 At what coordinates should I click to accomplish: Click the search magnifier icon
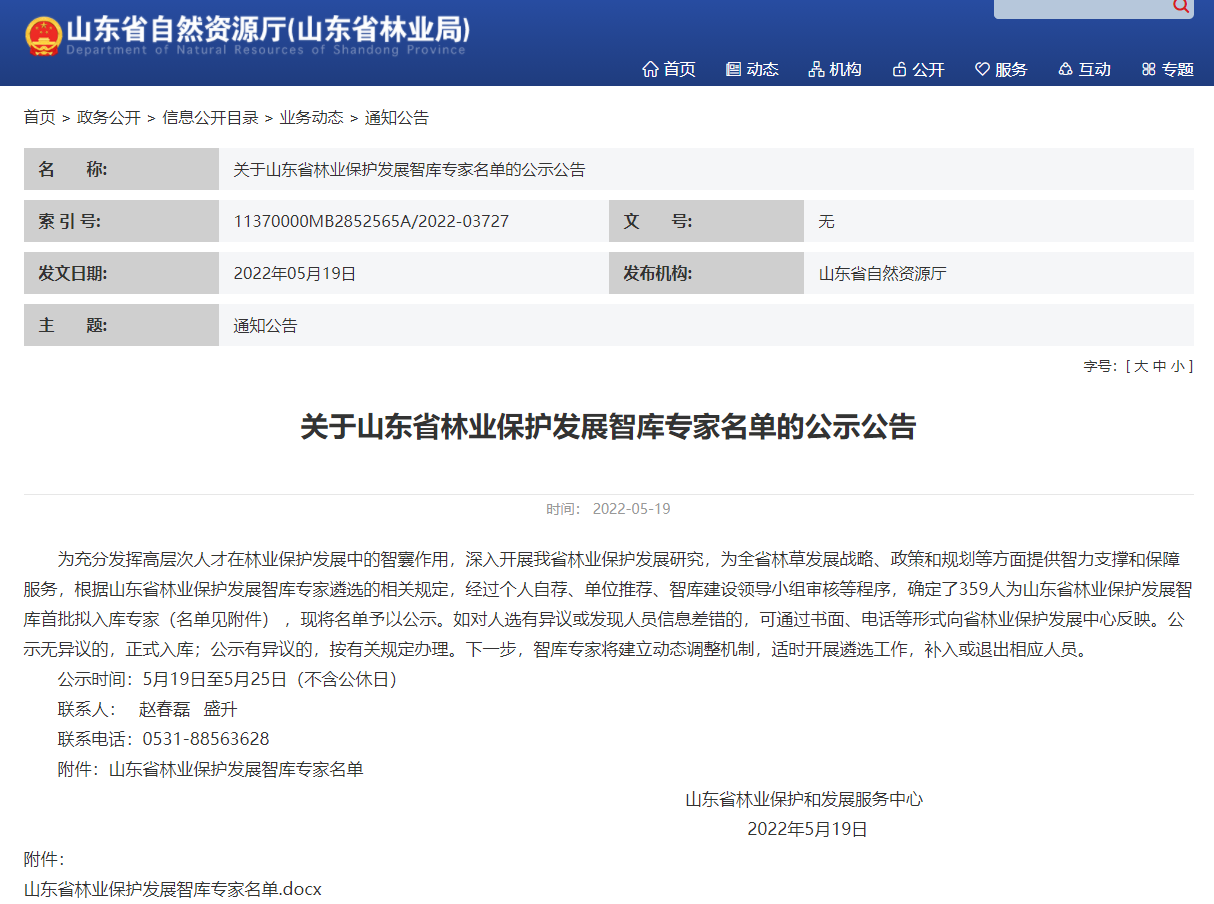click(x=1181, y=6)
